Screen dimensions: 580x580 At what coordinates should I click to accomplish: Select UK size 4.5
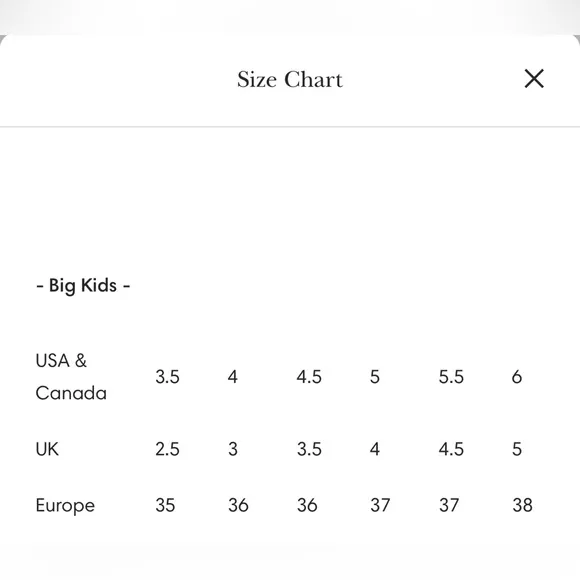click(451, 449)
